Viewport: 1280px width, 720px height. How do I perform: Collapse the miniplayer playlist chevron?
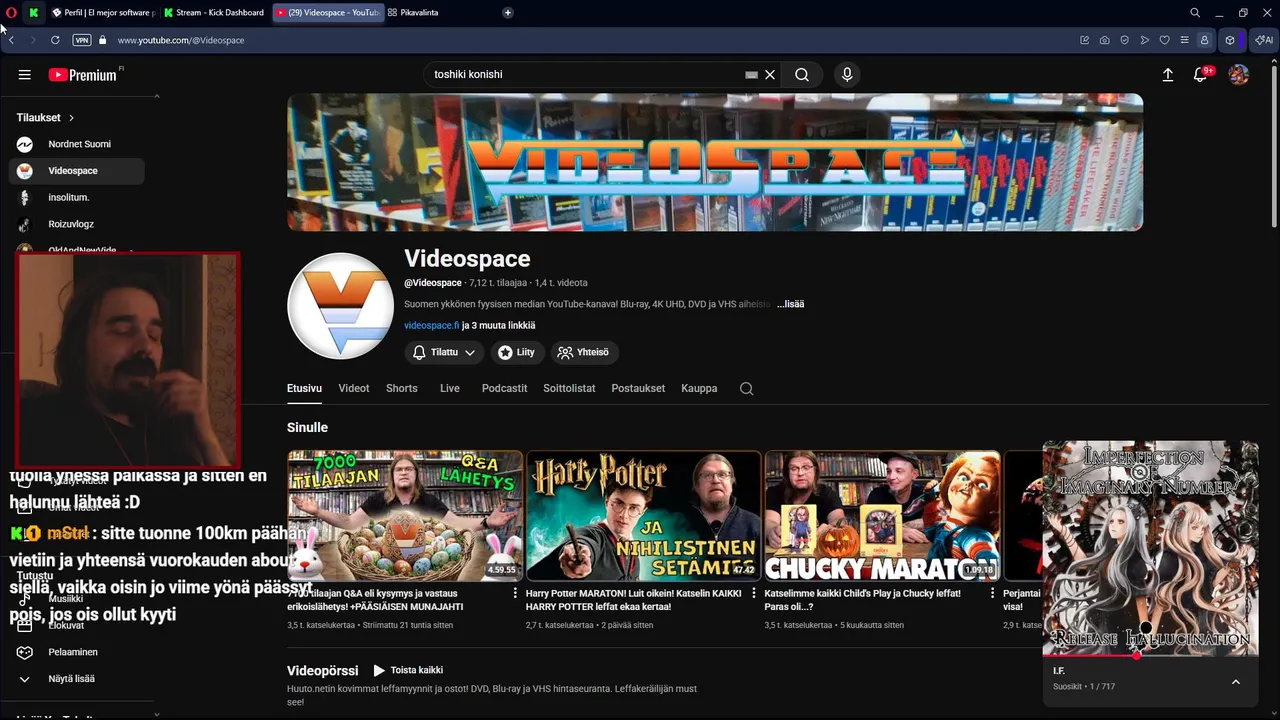pos(1236,682)
